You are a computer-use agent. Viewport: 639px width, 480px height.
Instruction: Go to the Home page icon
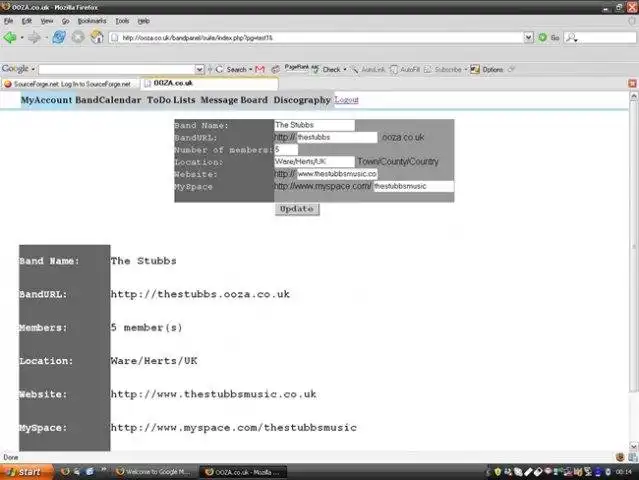[97, 37]
